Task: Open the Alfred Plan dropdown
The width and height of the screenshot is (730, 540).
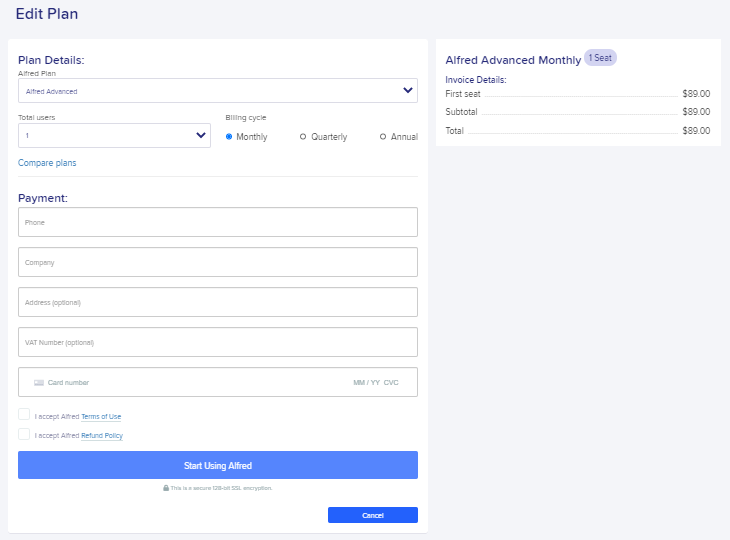Action: coord(218,90)
